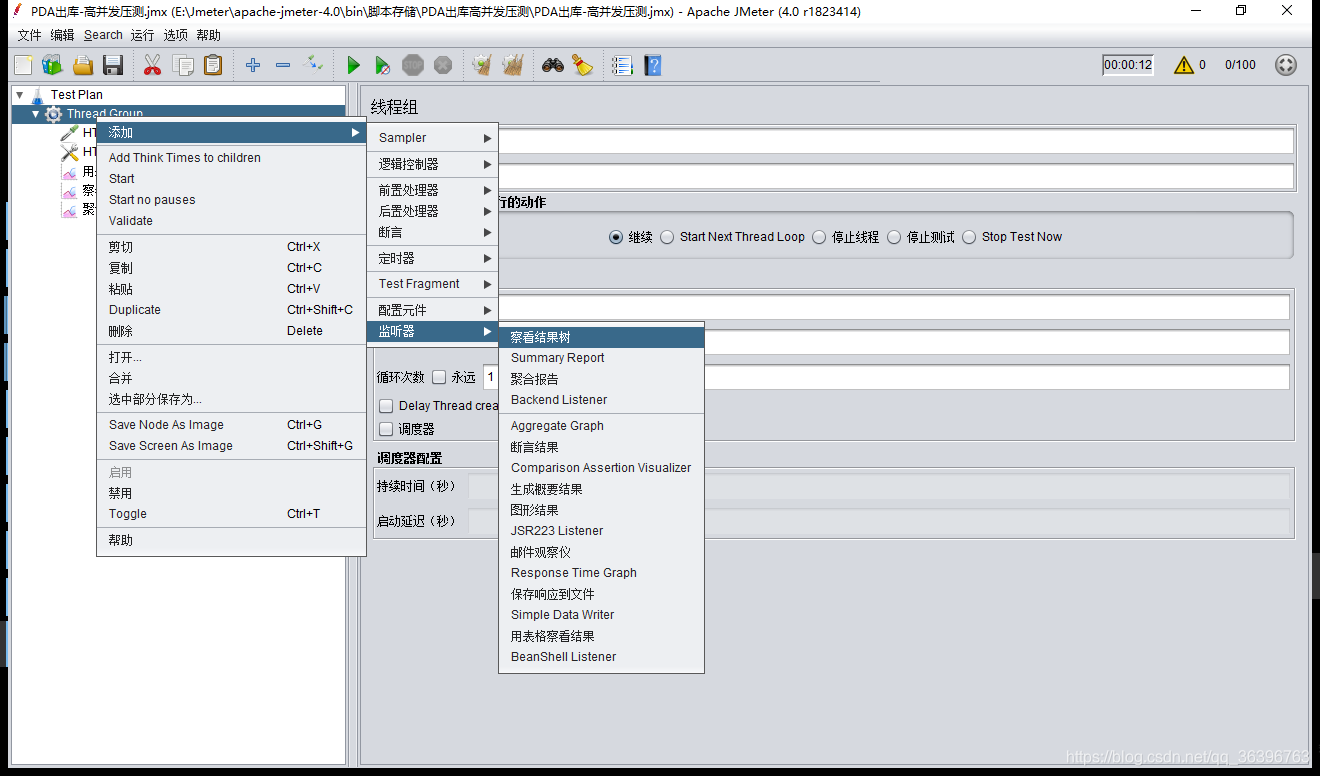This screenshot has height=776, width=1320.
Task: Expand the 定时器 submenu
Action: pos(432,258)
